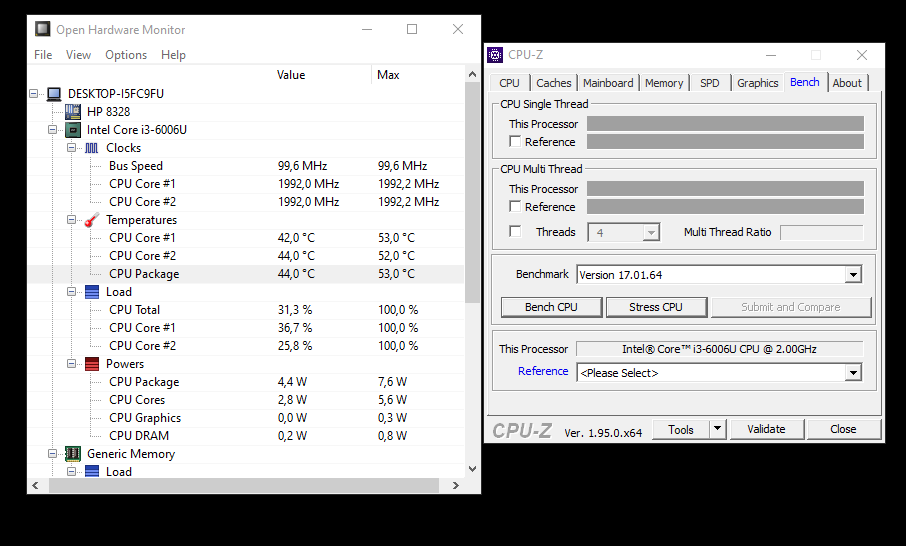Select the CPU Package temperature row
Image resolution: width=906 pixels, height=546 pixels.
pos(144,274)
